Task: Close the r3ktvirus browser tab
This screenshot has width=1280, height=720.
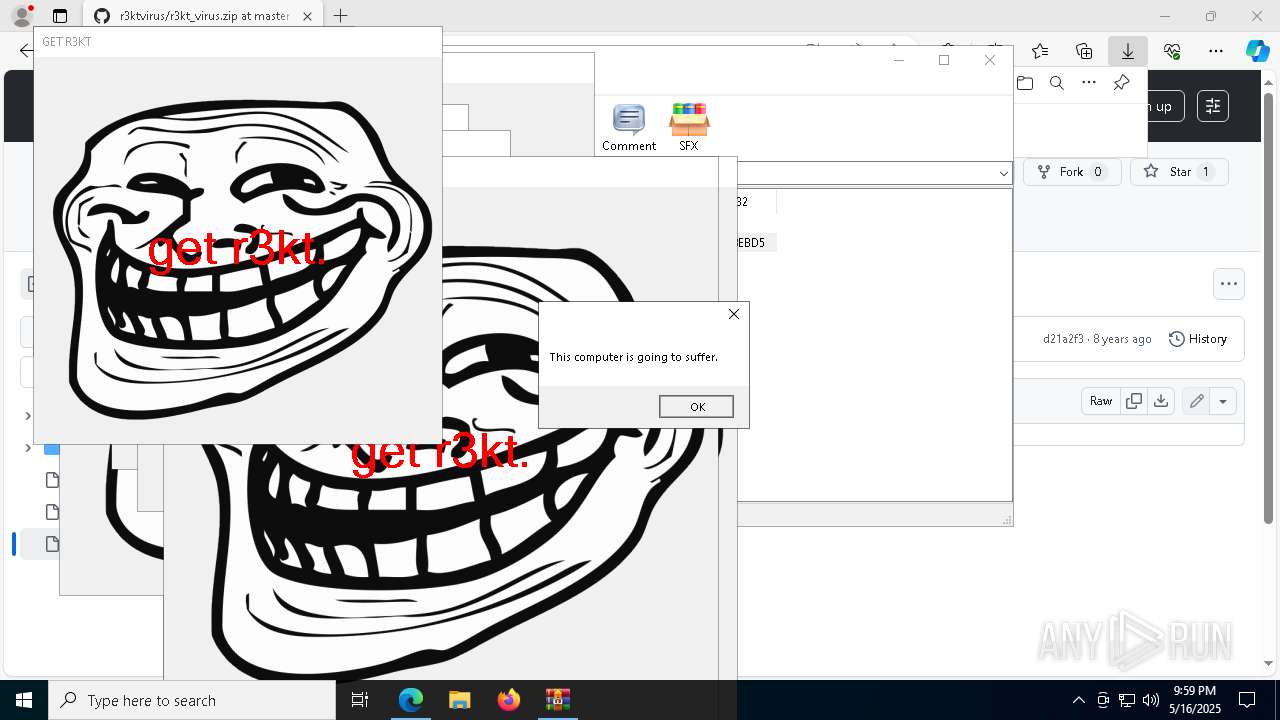Action: (x=307, y=16)
